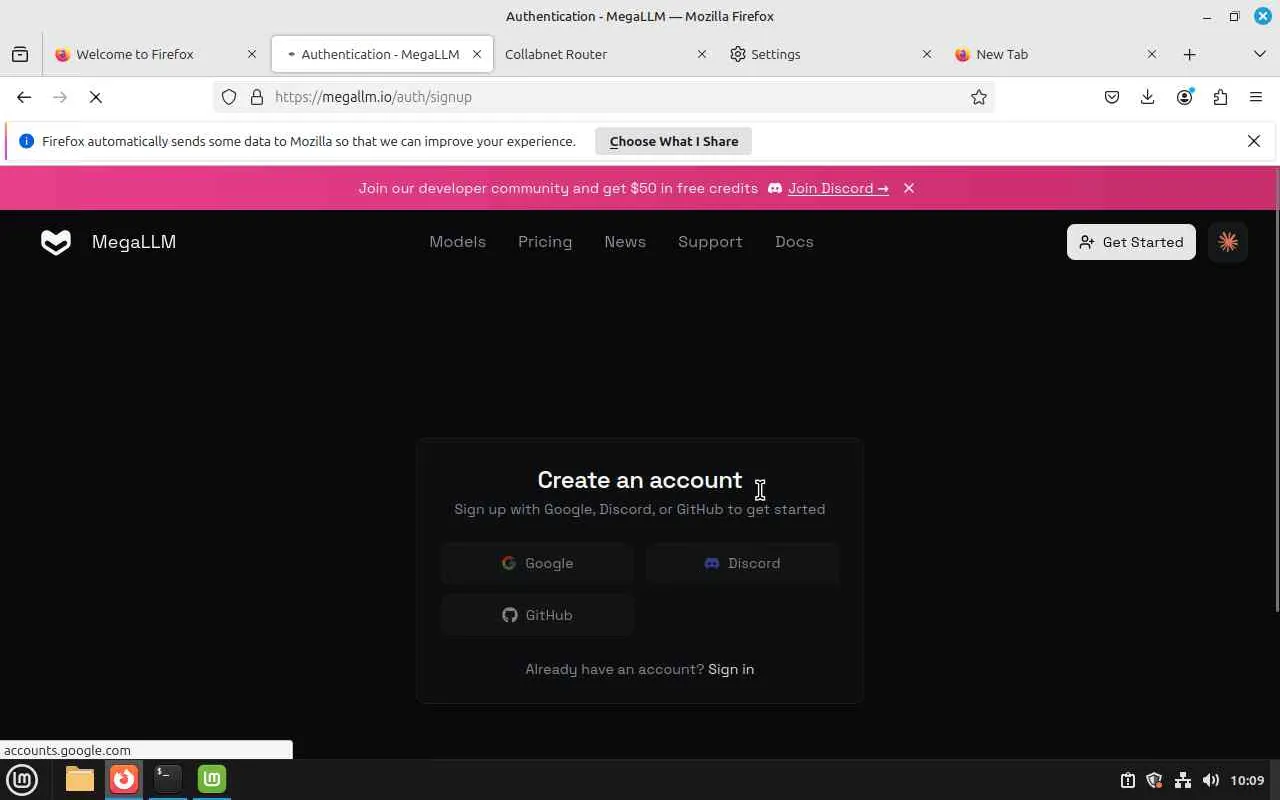Sign up with Discord button

point(742,563)
